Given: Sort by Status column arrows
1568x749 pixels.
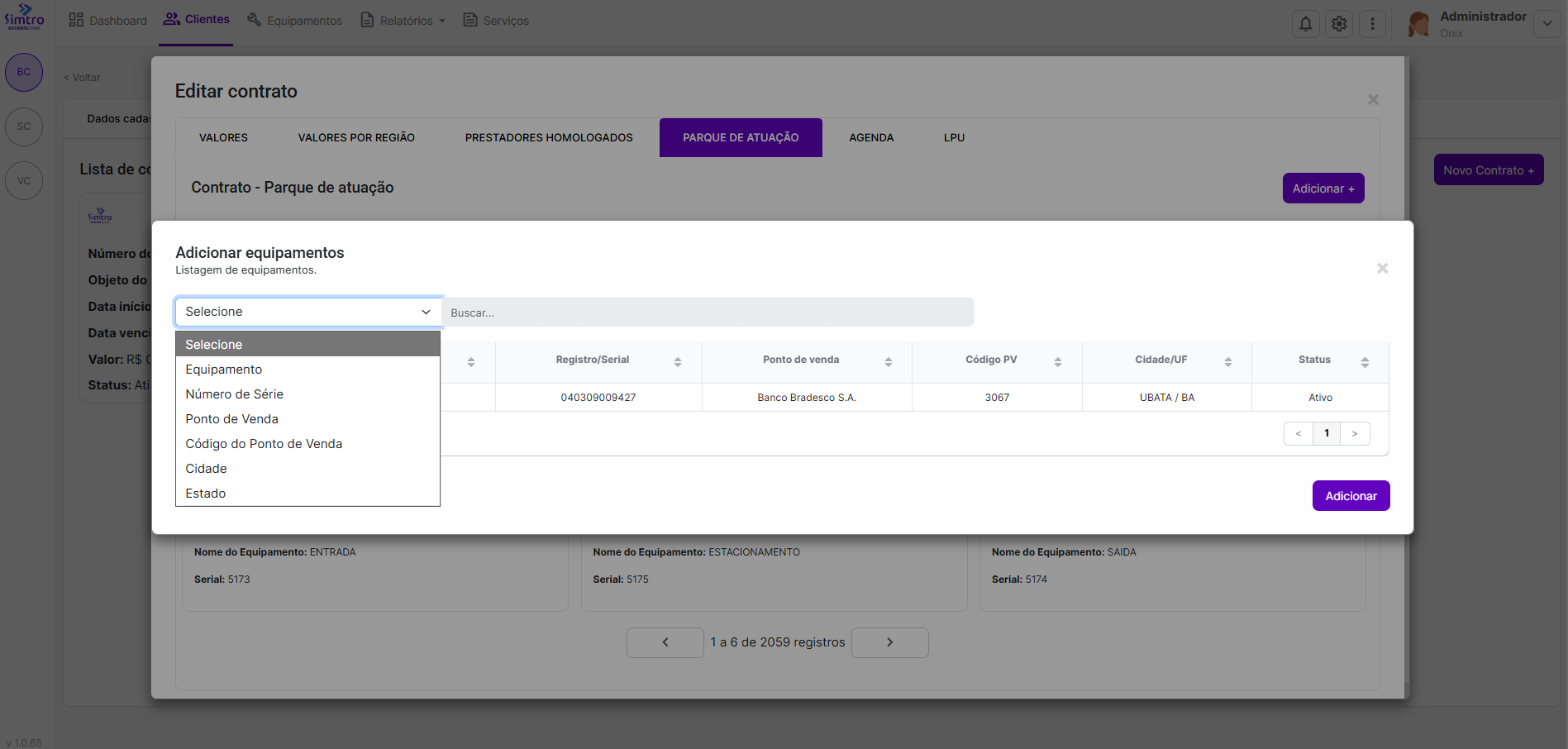Looking at the screenshot, I should 1364,361.
